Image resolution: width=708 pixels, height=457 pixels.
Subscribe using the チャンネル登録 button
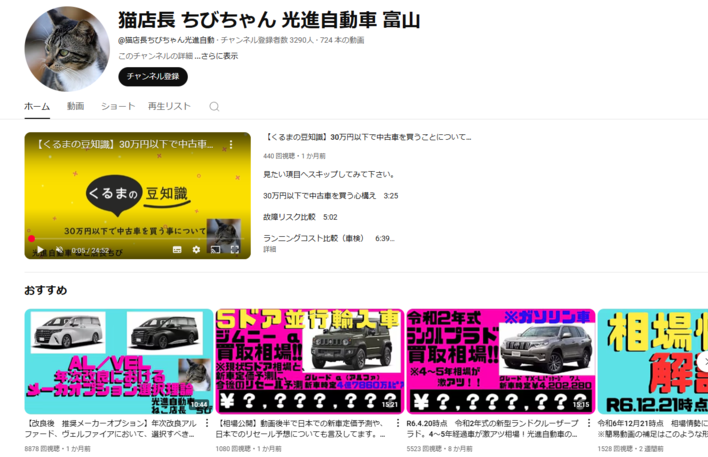coord(153,77)
